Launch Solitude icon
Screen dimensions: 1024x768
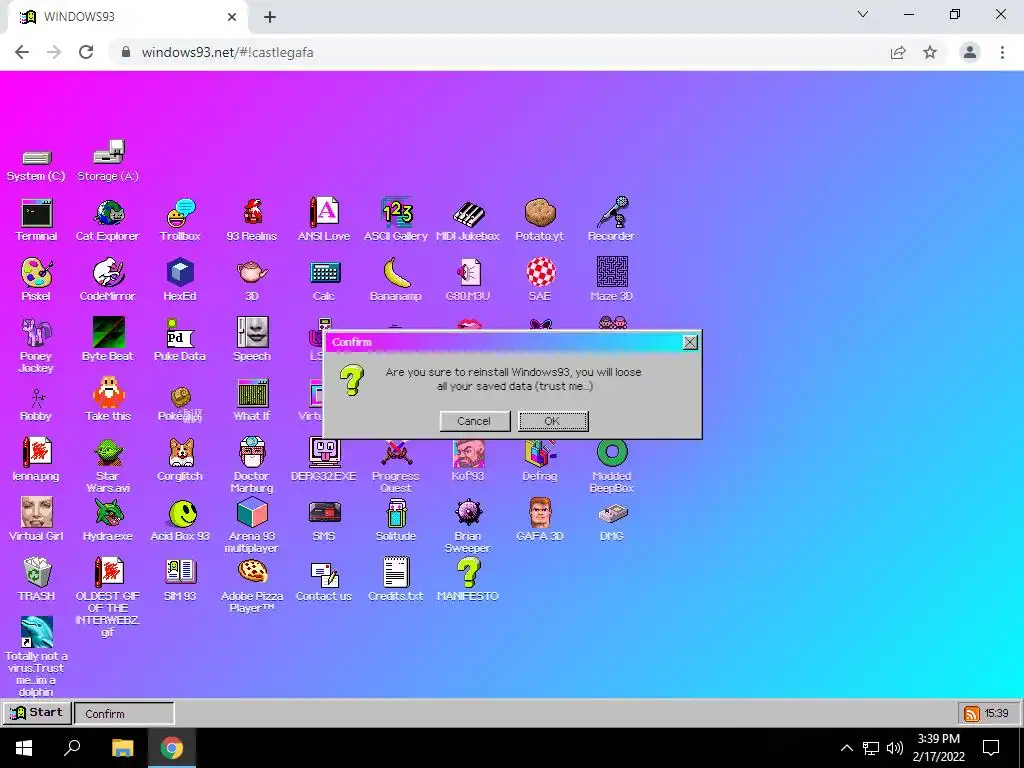click(396, 513)
